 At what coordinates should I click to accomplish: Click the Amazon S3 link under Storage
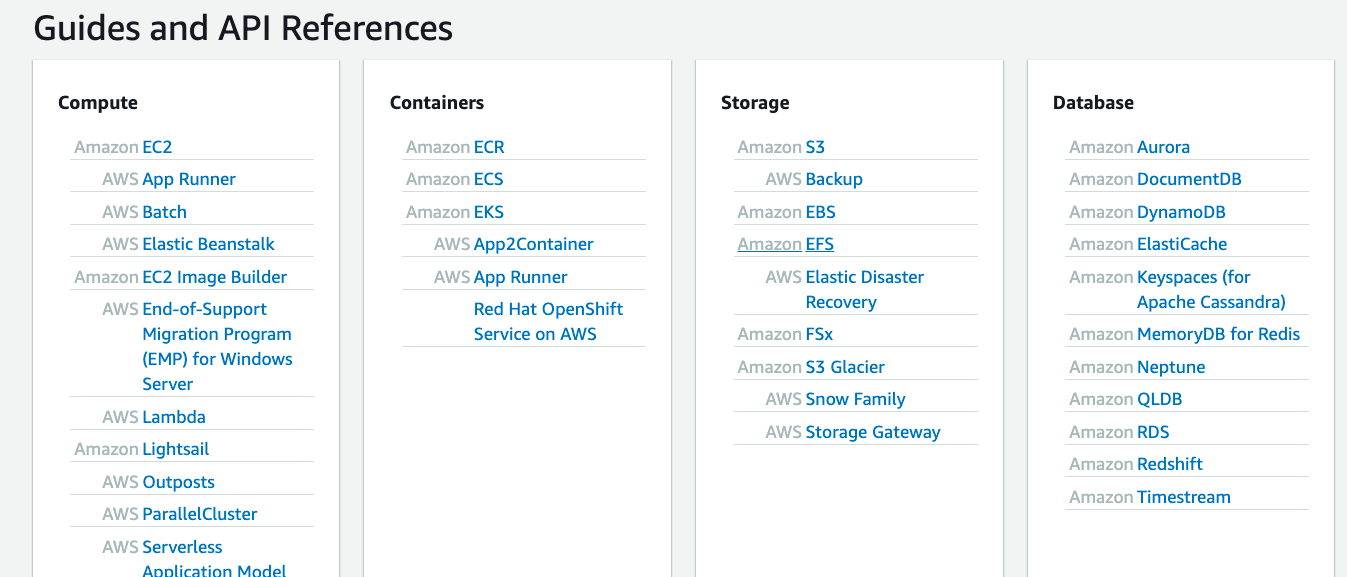(x=814, y=147)
